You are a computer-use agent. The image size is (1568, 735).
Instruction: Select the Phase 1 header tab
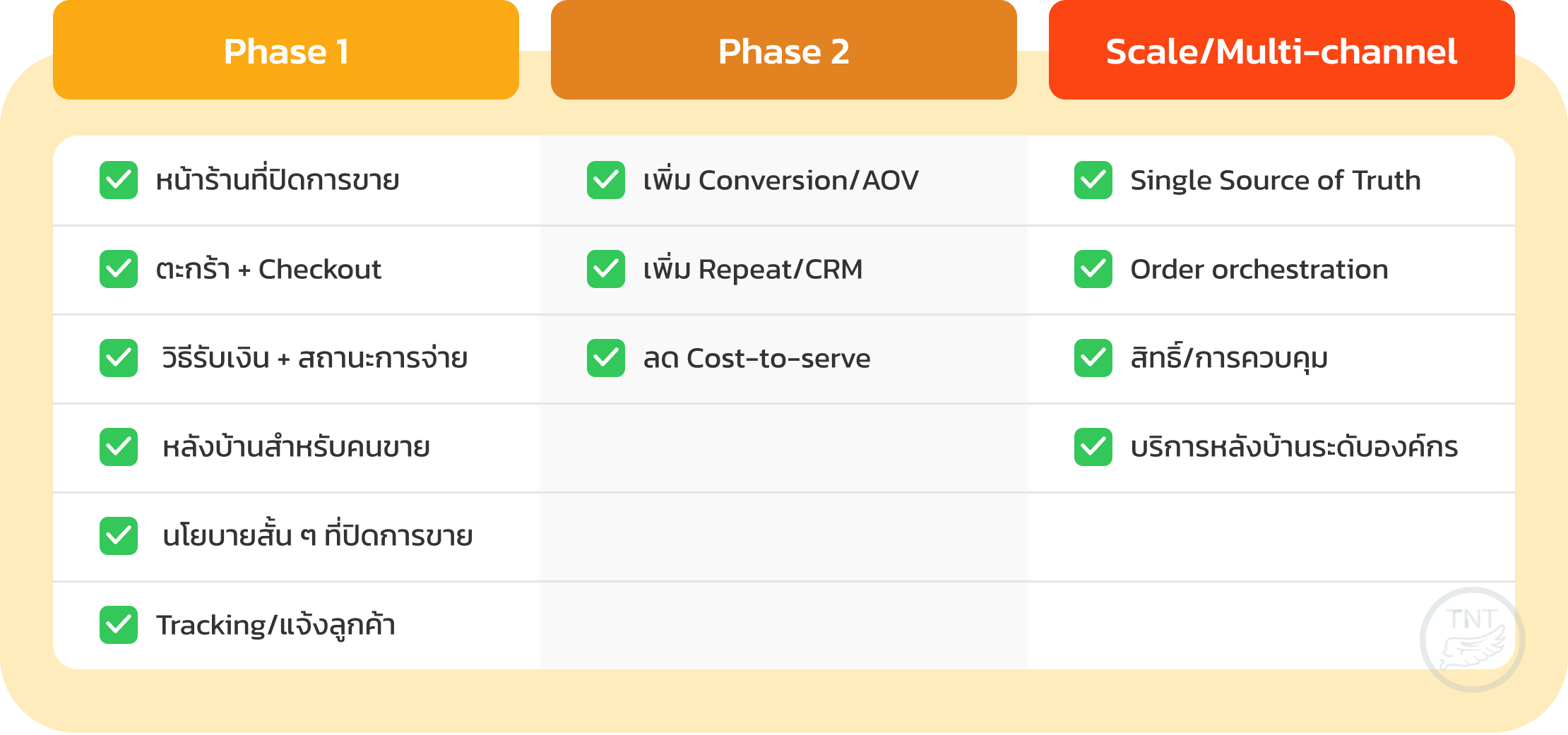(x=286, y=51)
